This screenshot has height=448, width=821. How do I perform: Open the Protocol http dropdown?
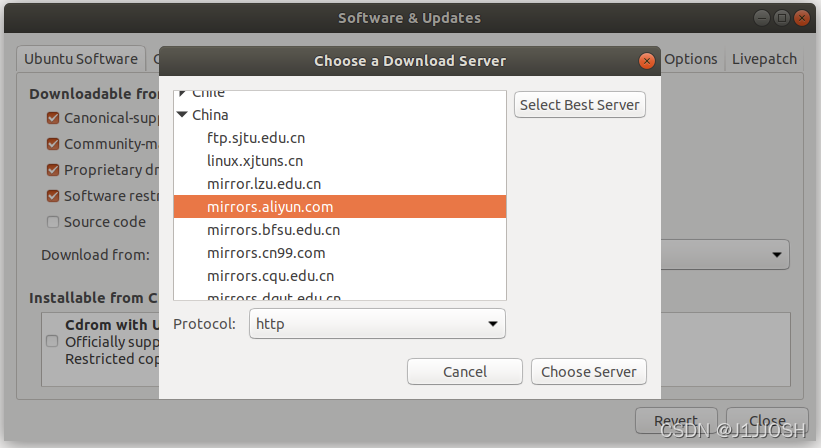(377, 323)
